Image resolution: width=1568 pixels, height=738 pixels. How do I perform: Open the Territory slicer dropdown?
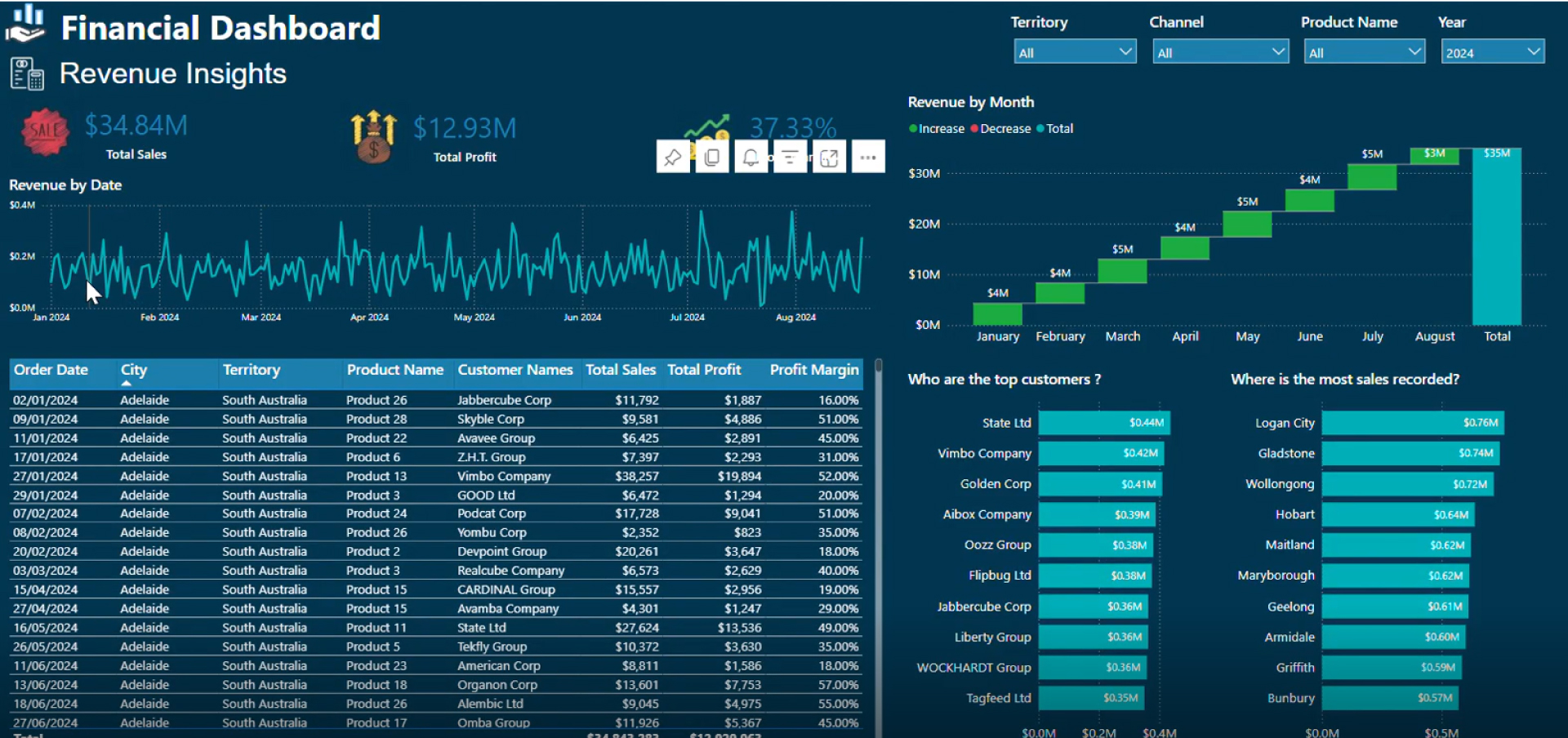1125,51
